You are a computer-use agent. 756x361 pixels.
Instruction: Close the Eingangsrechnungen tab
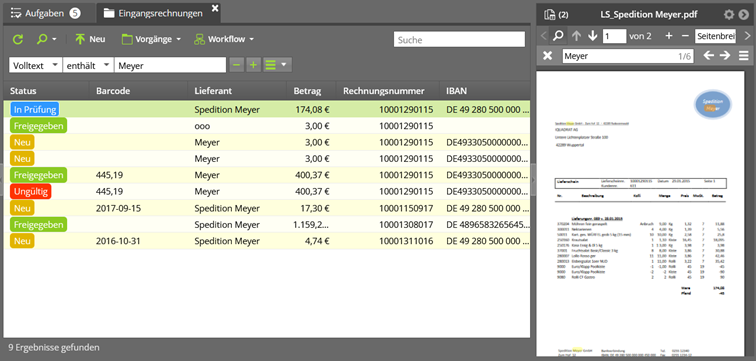coord(215,8)
